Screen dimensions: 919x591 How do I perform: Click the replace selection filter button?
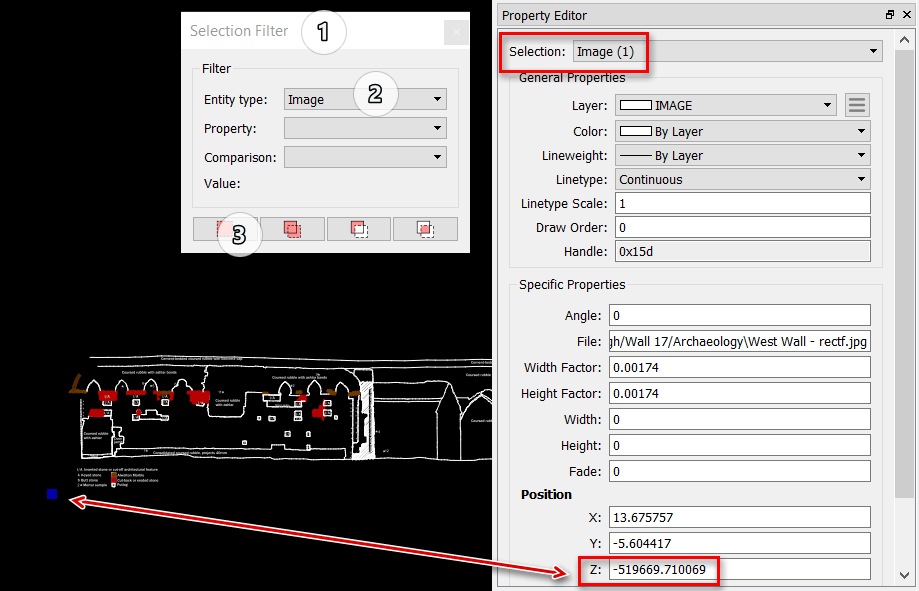(x=226, y=229)
